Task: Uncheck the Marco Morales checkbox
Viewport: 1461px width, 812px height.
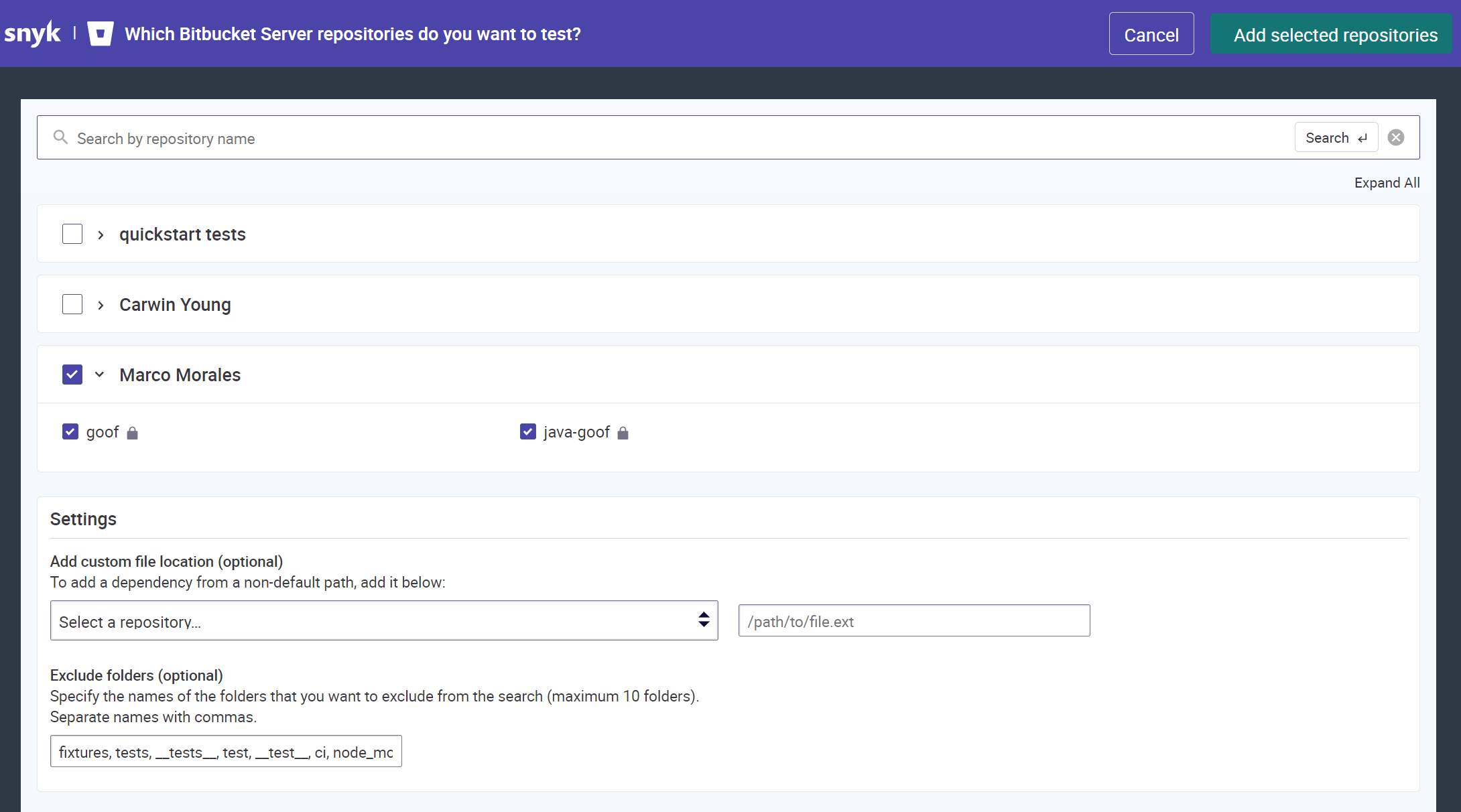Action: click(72, 375)
